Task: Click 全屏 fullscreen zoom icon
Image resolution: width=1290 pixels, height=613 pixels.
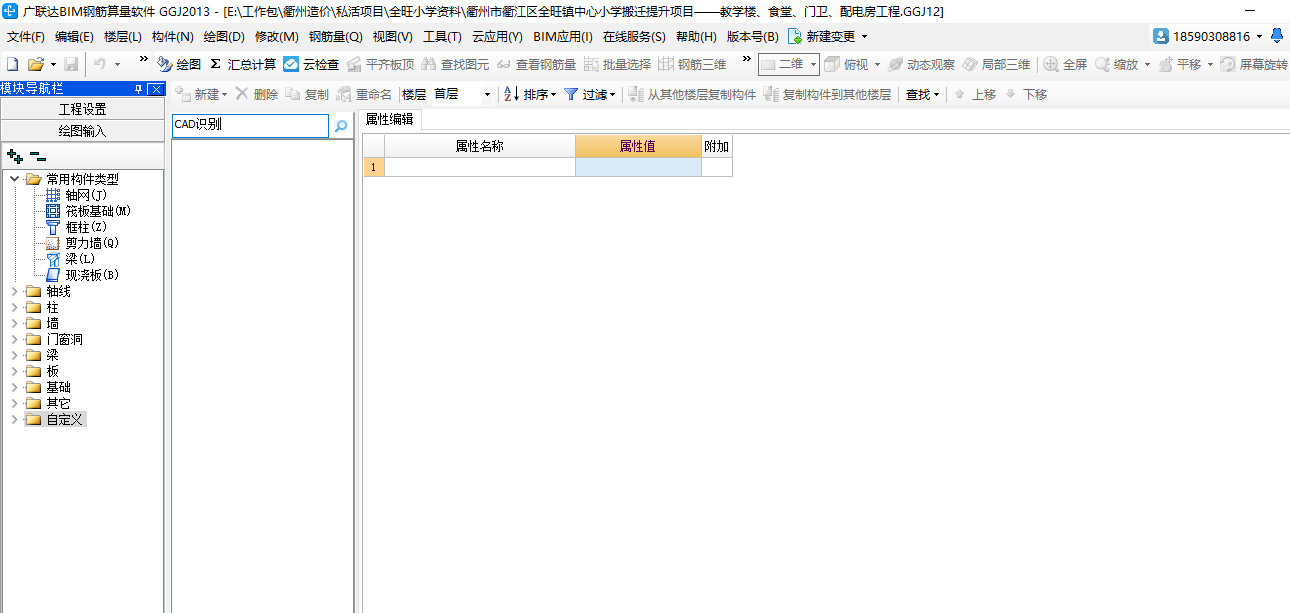Action: pos(1051,64)
